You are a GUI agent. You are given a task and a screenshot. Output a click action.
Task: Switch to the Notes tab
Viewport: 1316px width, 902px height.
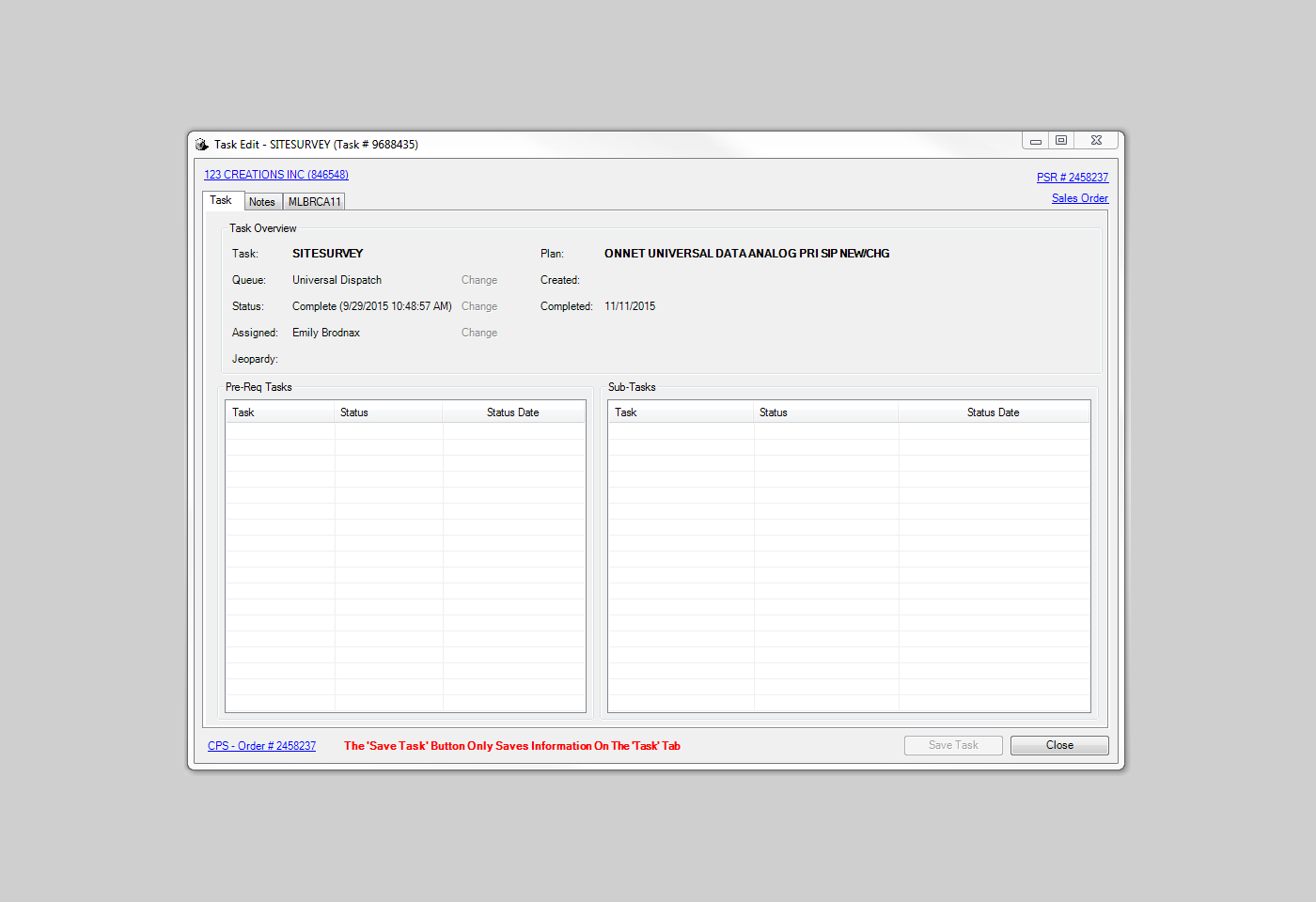(x=262, y=202)
